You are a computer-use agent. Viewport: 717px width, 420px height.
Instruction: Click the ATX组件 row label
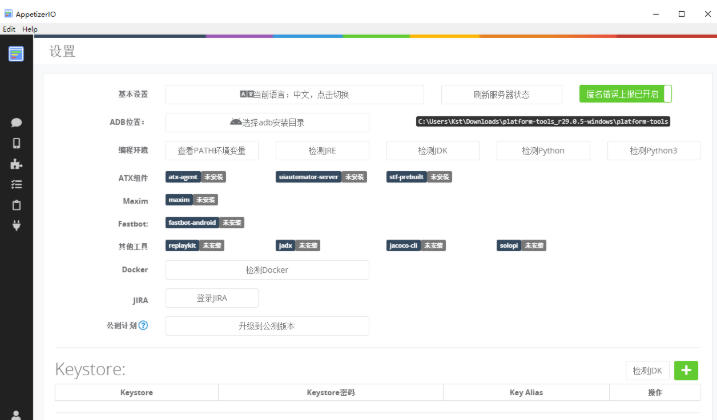(133, 178)
